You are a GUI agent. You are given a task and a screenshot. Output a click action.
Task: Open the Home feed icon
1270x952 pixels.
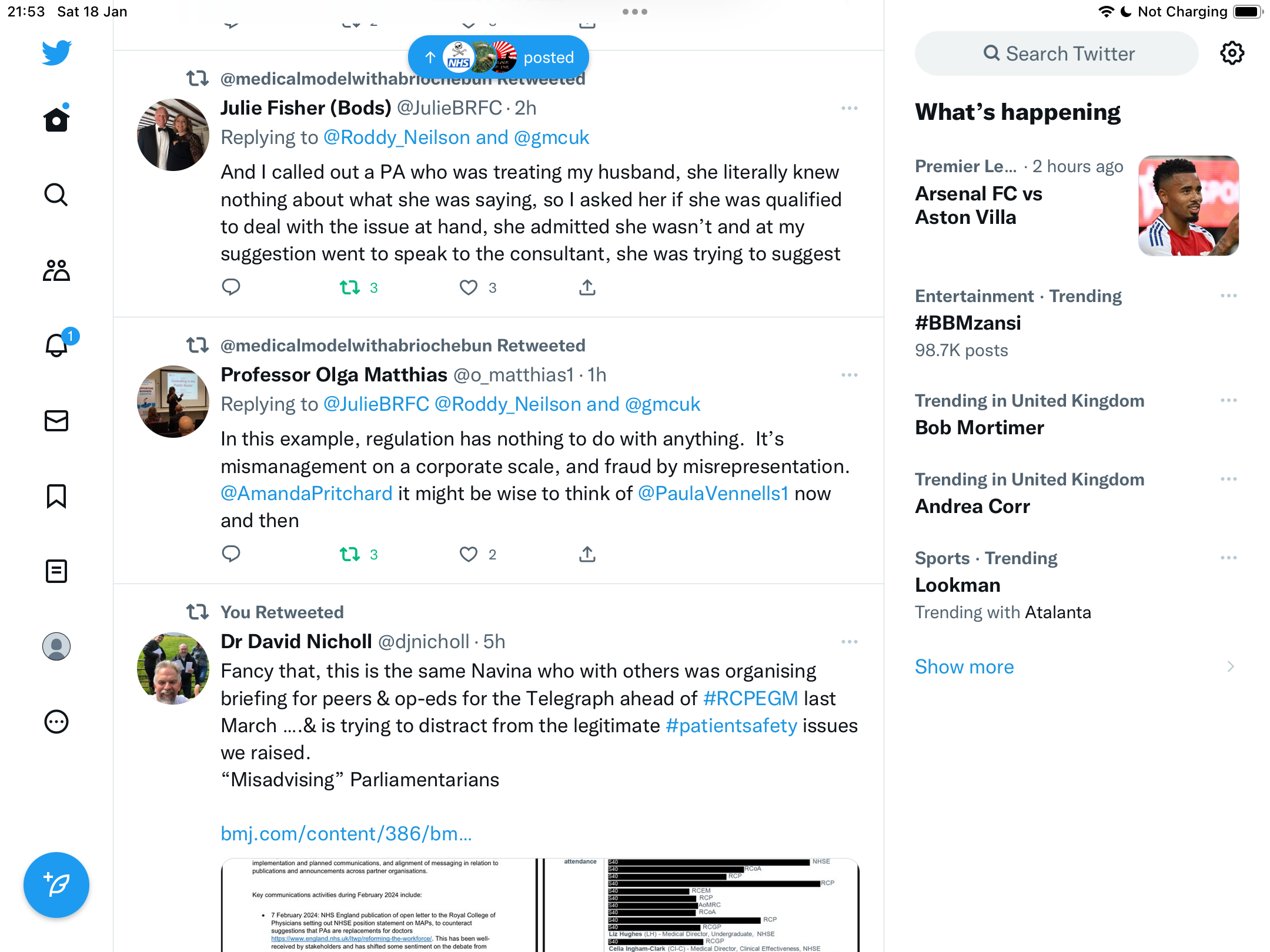[56, 119]
